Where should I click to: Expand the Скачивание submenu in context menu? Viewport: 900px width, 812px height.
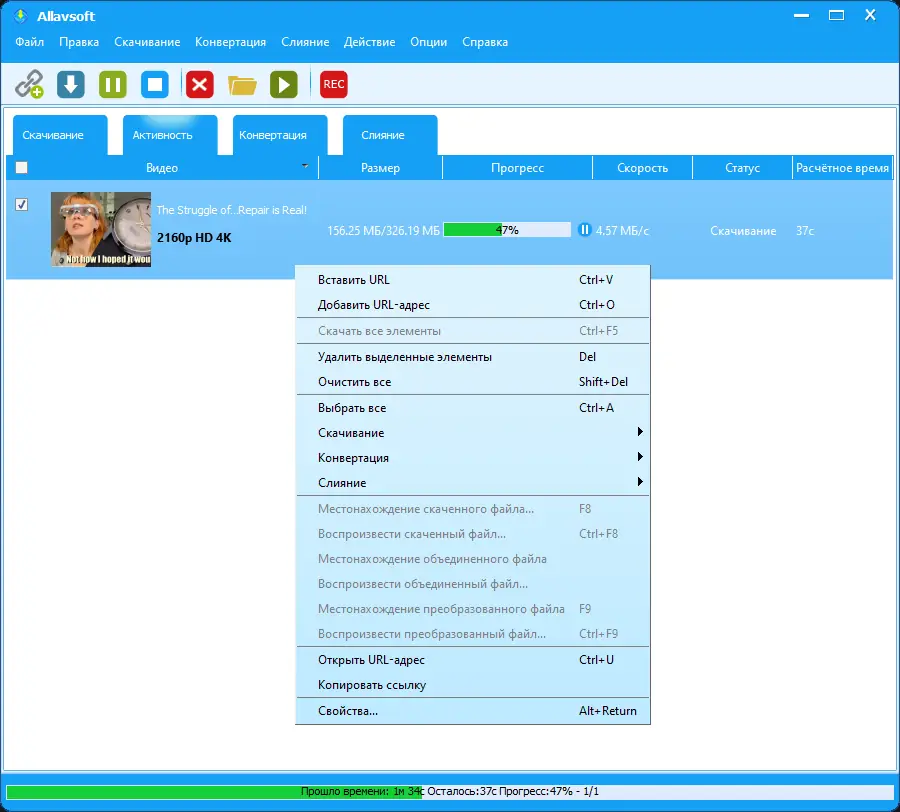coord(472,433)
